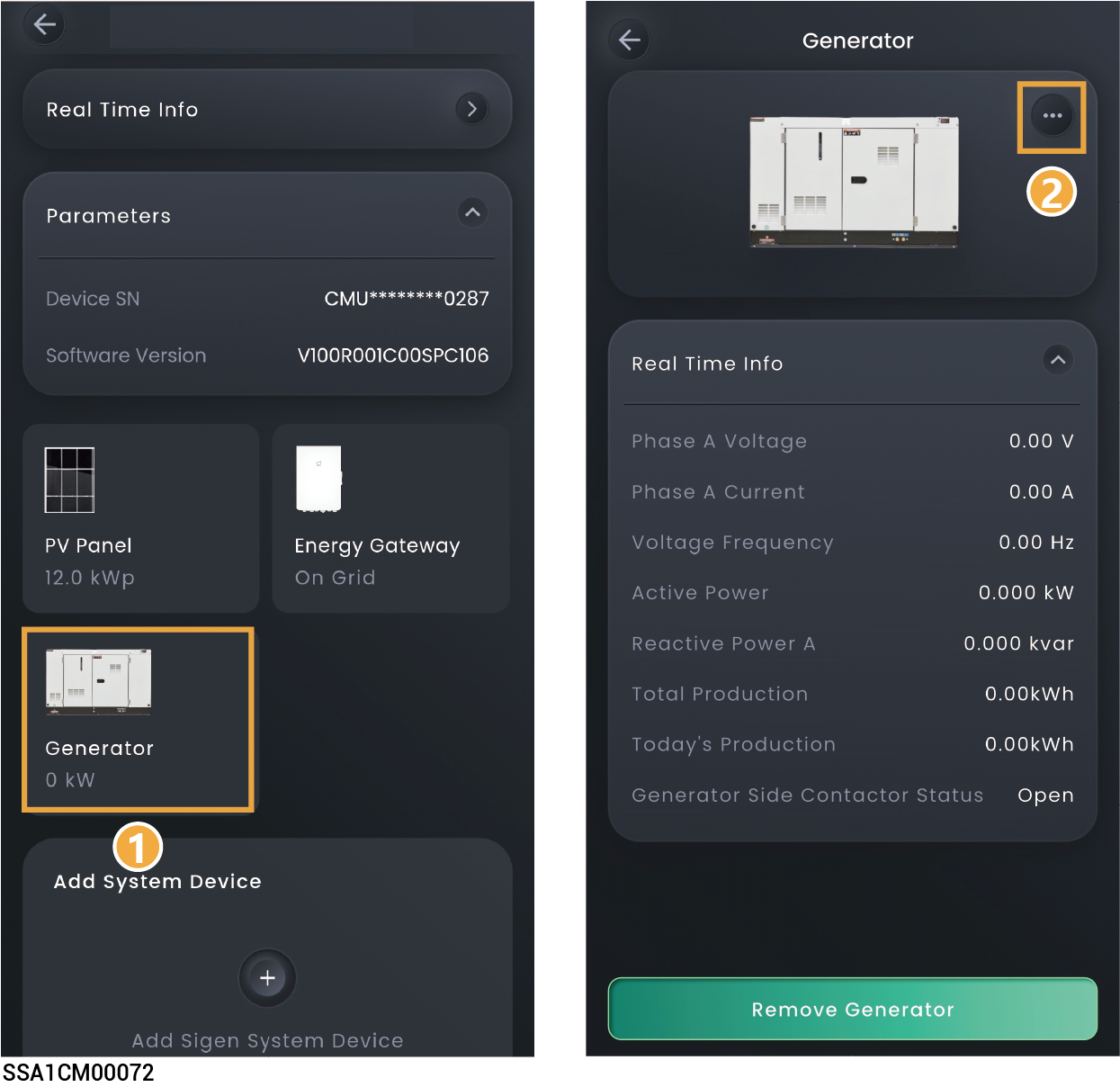The height and width of the screenshot is (1087, 1120).
Task: Open the PV Panel 12.0 kWp card
Action: [141, 519]
